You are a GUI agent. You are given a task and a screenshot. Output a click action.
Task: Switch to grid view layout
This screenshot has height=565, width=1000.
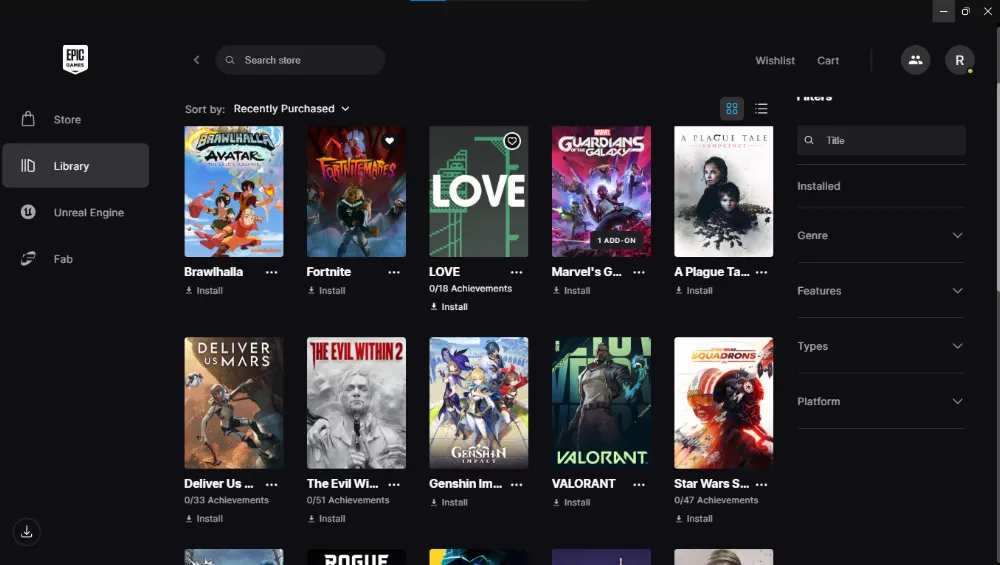tap(732, 108)
